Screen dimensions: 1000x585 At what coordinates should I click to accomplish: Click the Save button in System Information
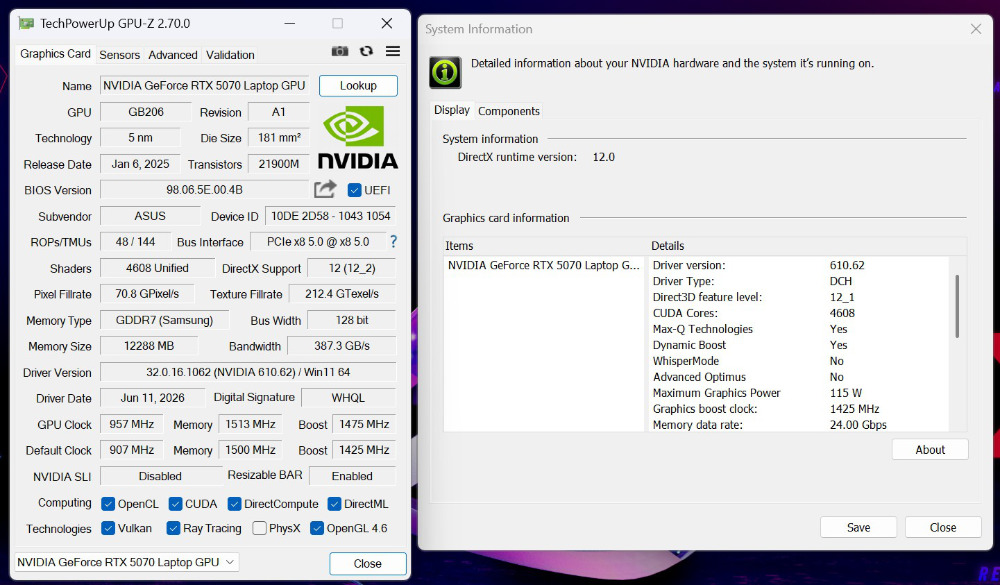point(858,528)
